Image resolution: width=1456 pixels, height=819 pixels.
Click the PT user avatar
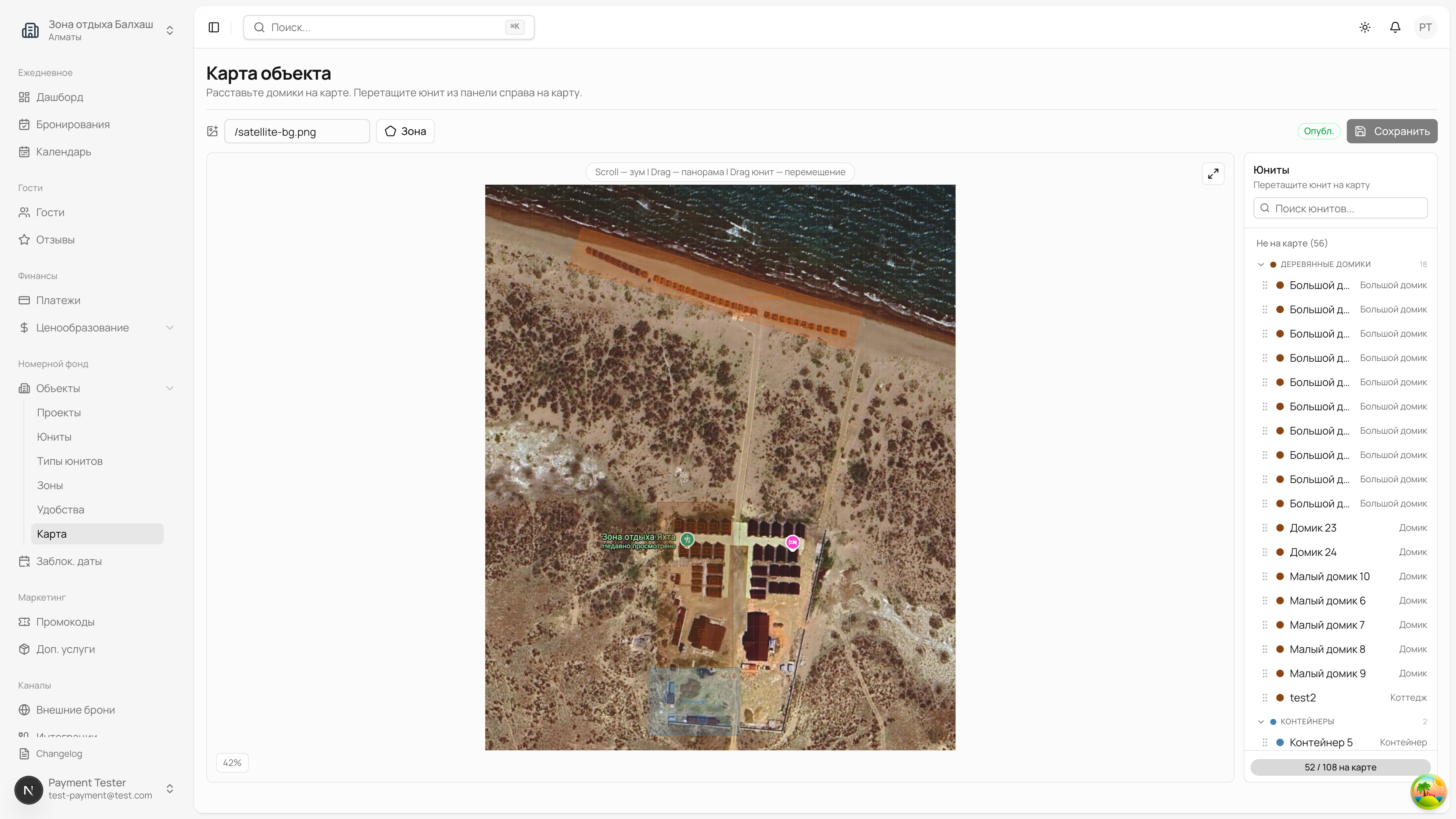pyautogui.click(x=1425, y=27)
